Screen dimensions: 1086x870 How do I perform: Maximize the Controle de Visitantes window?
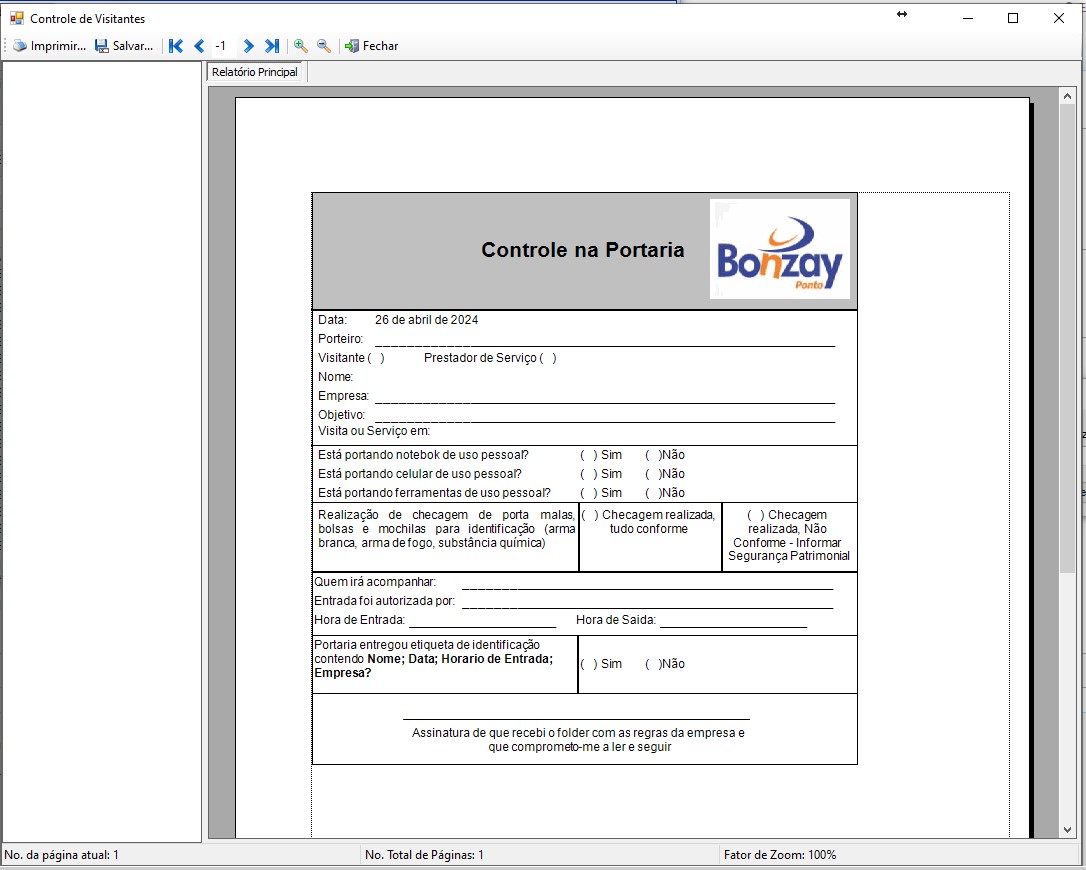pyautogui.click(x=1012, y=18)
